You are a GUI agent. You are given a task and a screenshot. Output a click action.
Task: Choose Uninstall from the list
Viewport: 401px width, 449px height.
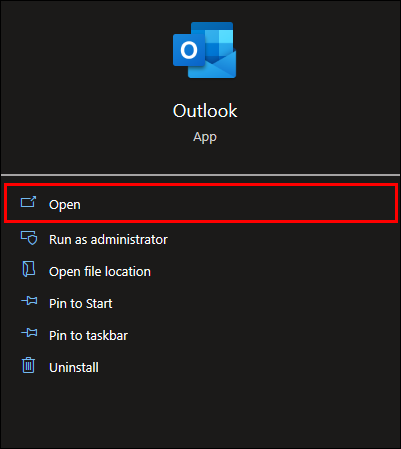[74, 368]
